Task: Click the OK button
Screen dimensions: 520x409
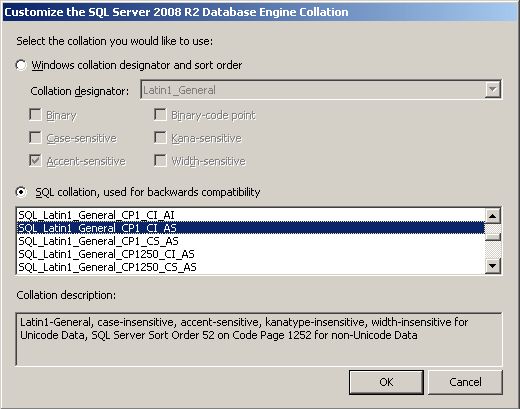Action: (386, 382)
